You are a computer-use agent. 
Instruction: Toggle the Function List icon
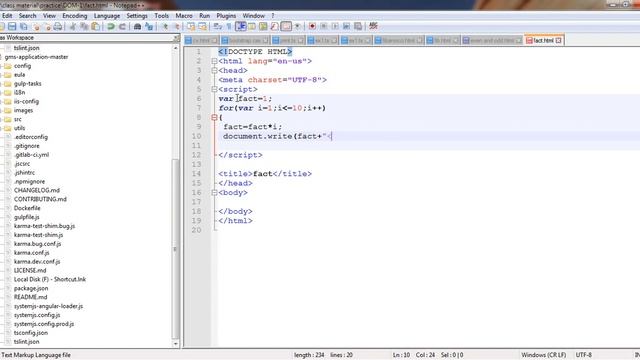click(274, 27)
